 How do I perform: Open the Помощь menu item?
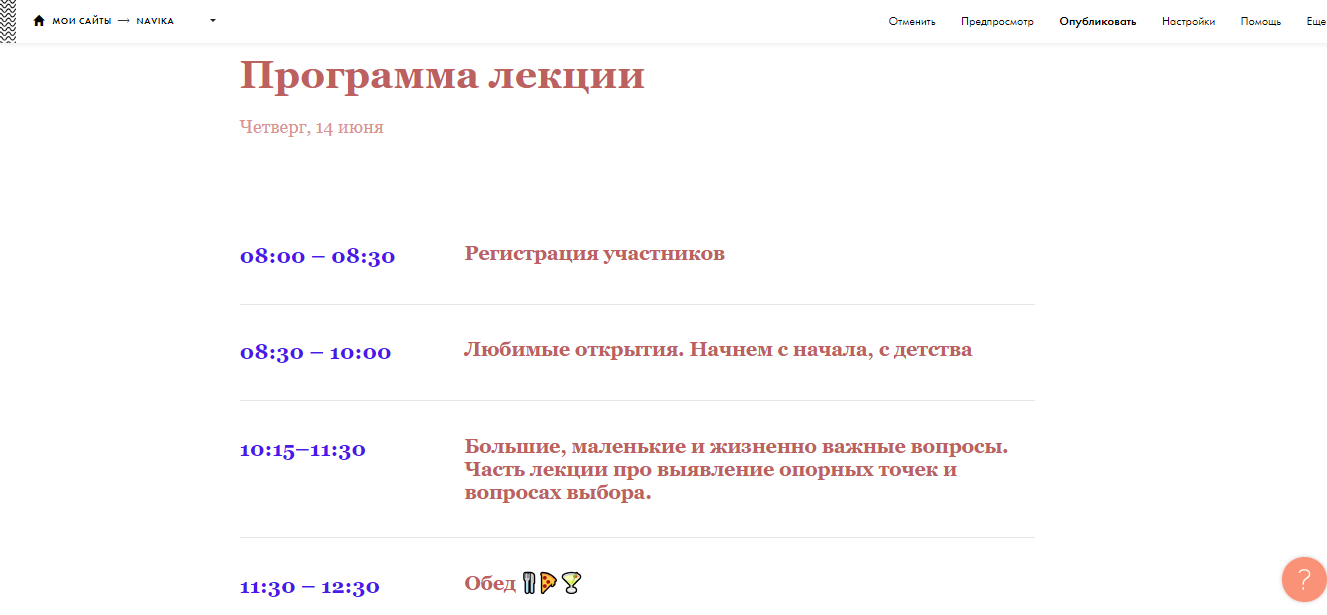coord(1260,22)
